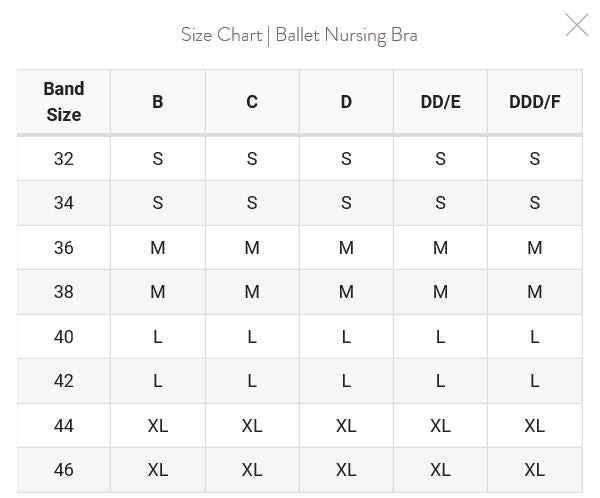Click the DD/E cup column header

[x=440, y=102]
